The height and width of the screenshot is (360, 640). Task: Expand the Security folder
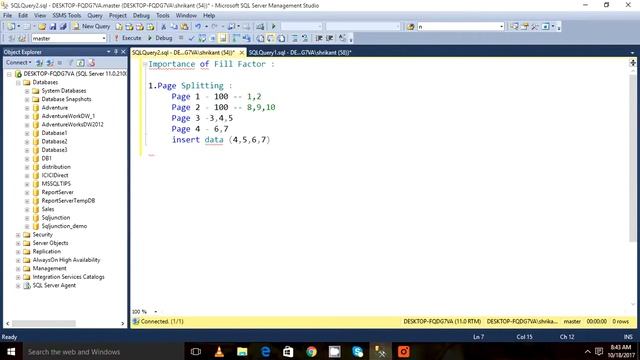click(x=18, y=235)
